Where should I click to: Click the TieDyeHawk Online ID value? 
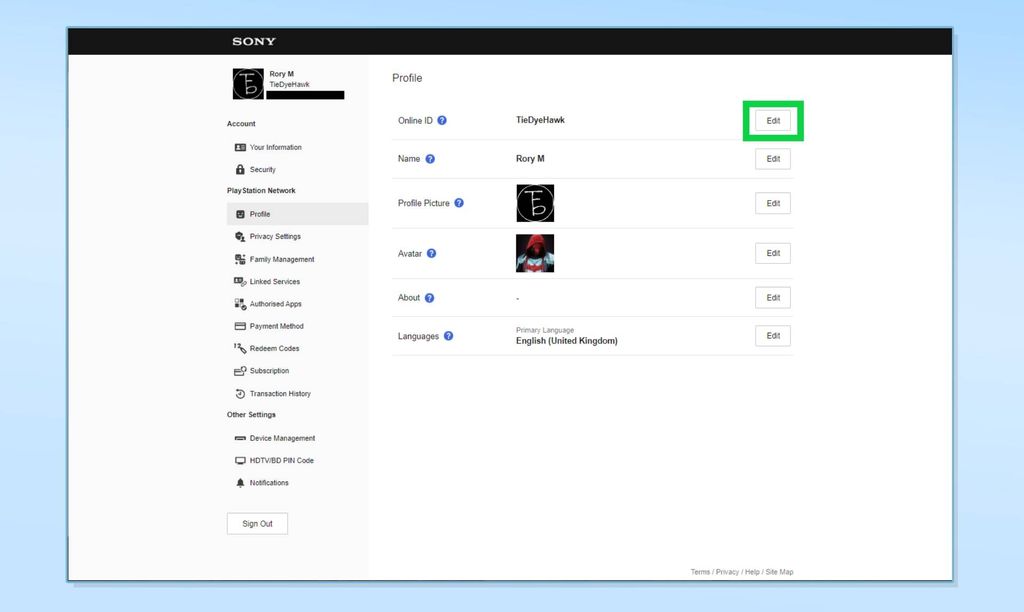(540, 120)
